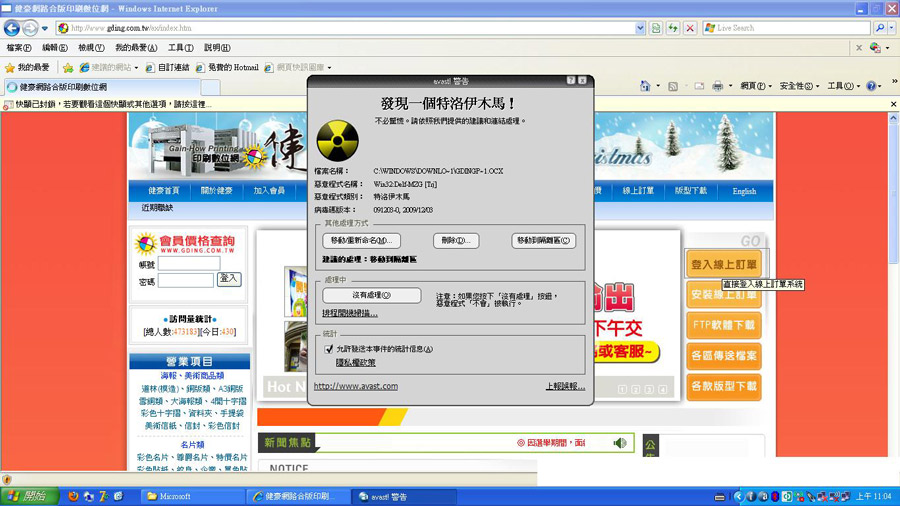The width and height of the screenshot is (900, 506).
Task: Click the 移動到隔離區(C) quarantine button
Action: tap(544, 240)
